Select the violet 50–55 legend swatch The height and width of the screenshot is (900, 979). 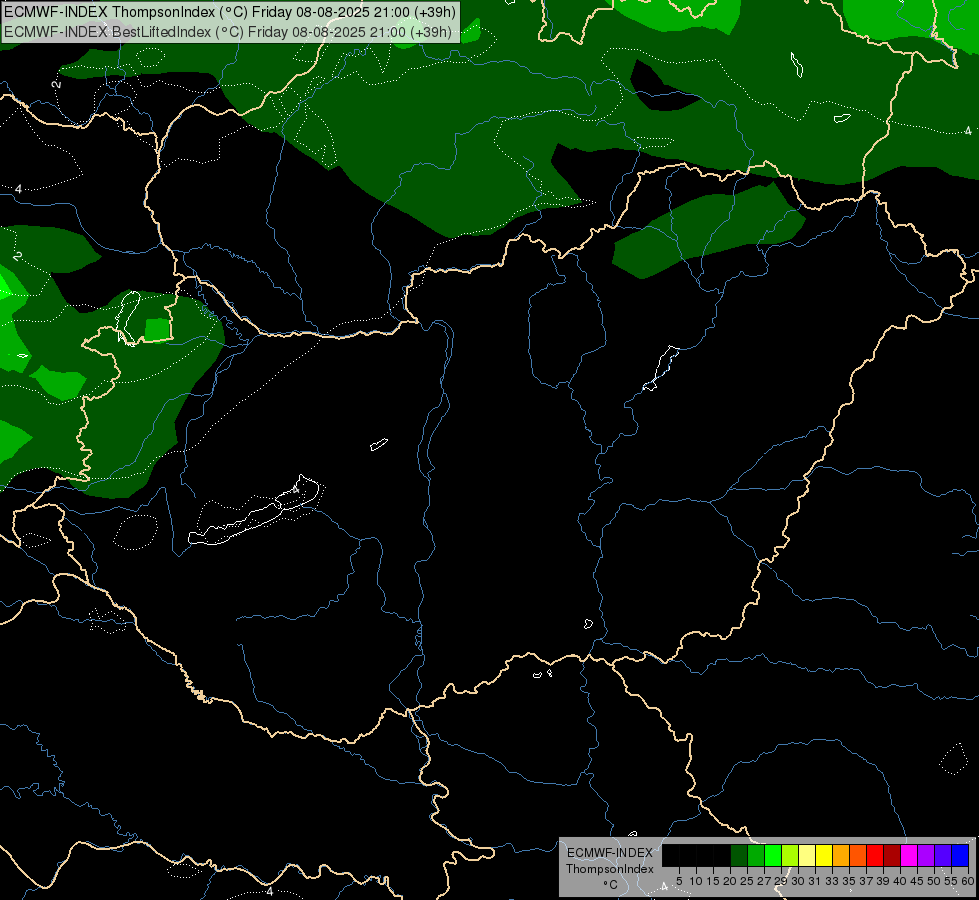943,856
